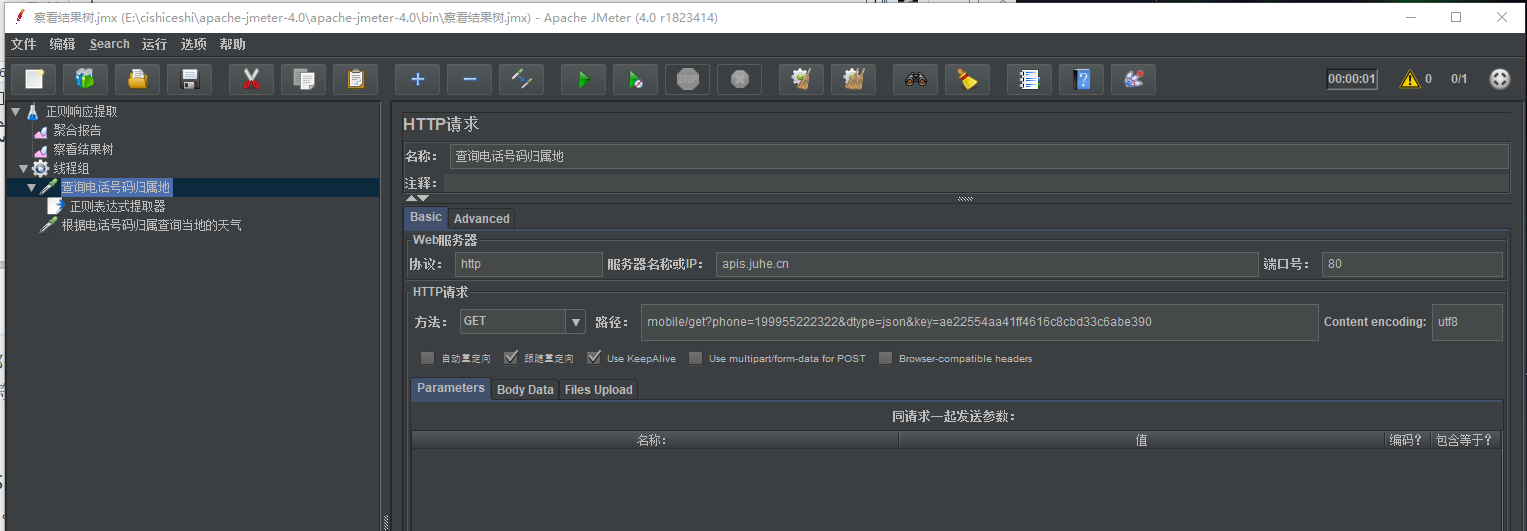The width and height of the screenshot is (1527, 531).
Task: Check the 自动重定向 checkbox
Action: point(428,358)
